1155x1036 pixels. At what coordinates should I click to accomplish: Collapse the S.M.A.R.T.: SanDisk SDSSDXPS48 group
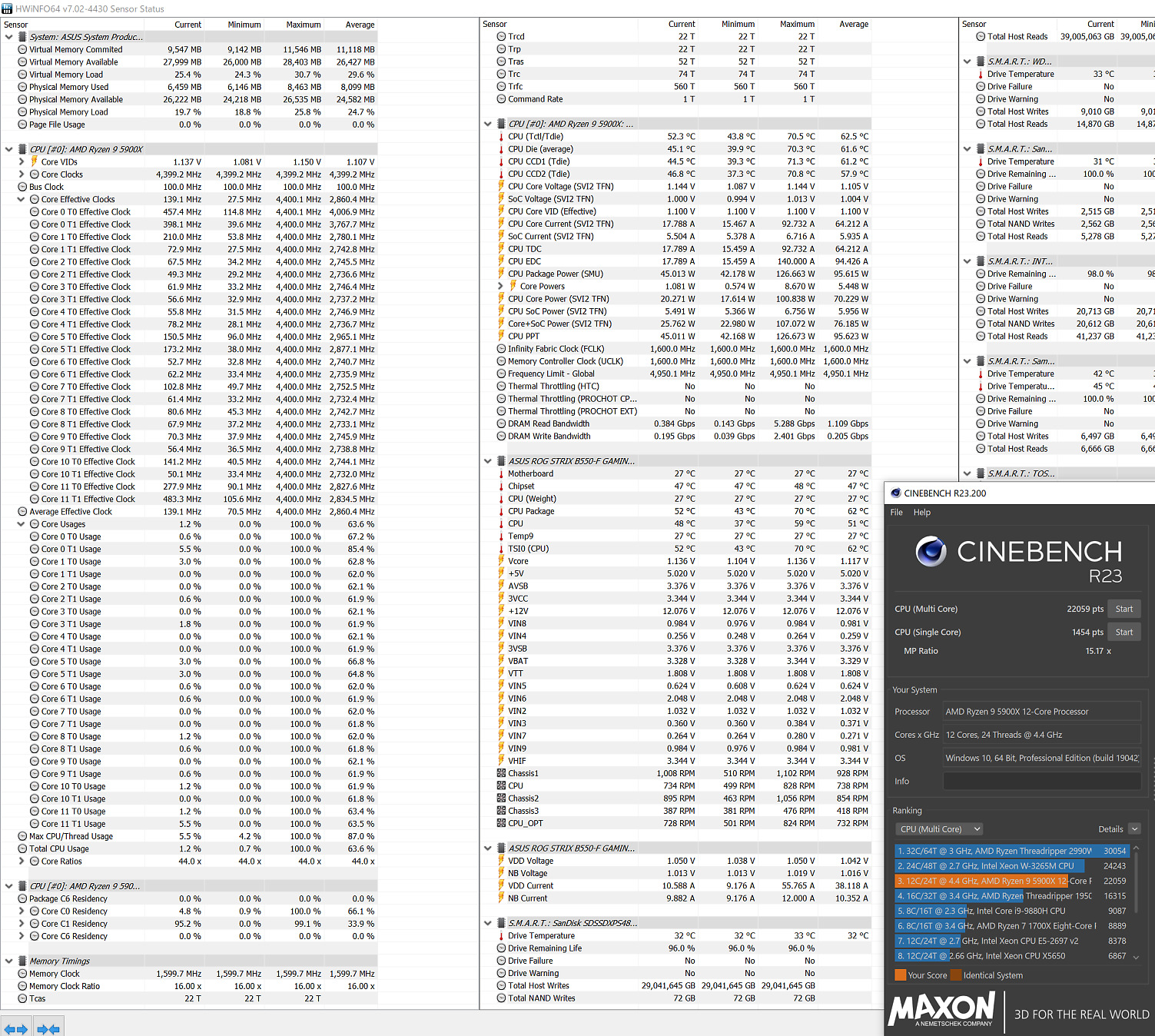488,924
